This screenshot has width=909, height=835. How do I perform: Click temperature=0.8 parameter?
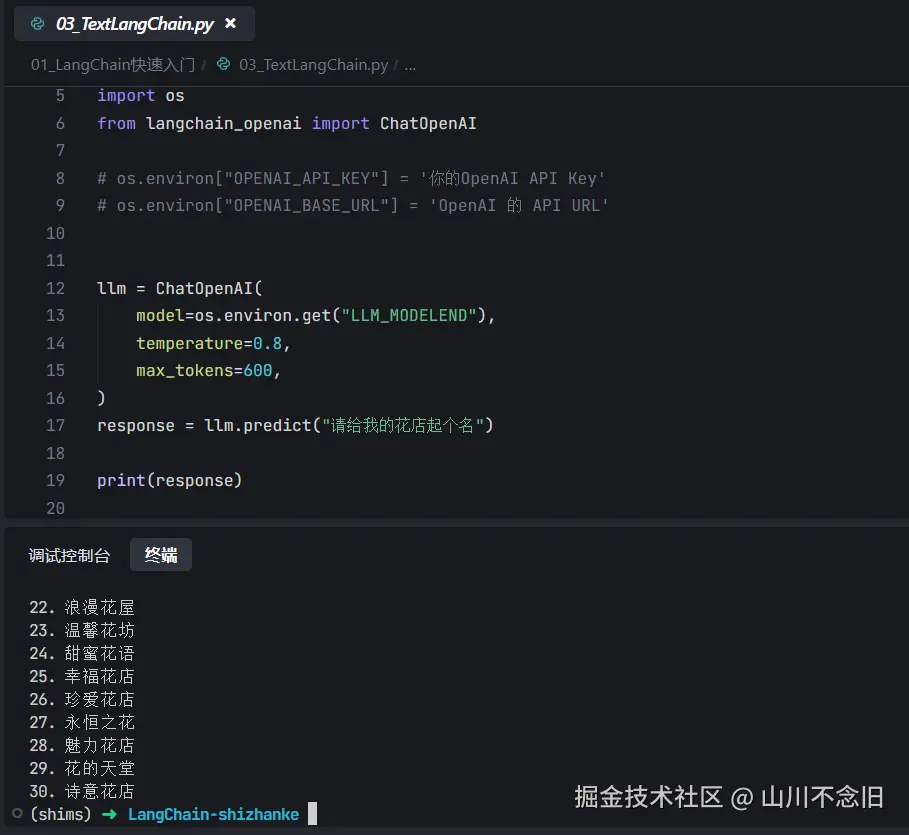click(209, 343)
